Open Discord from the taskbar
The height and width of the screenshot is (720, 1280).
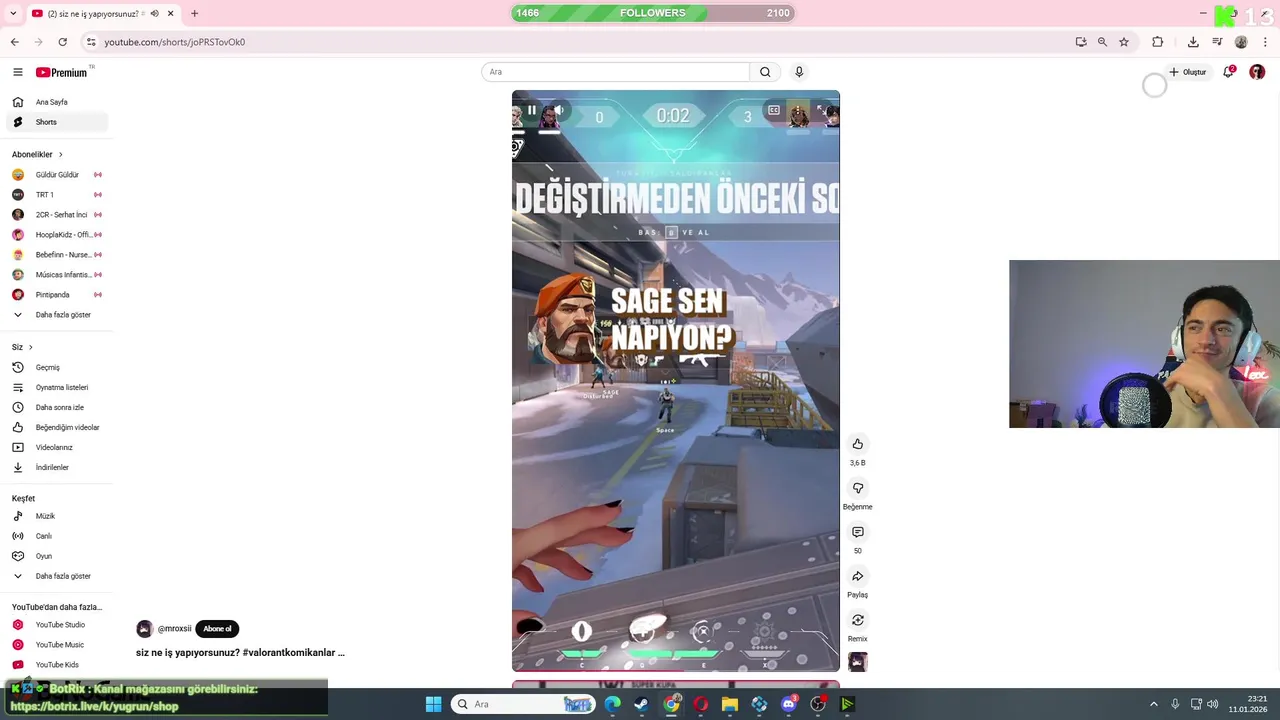coord(789,704)
